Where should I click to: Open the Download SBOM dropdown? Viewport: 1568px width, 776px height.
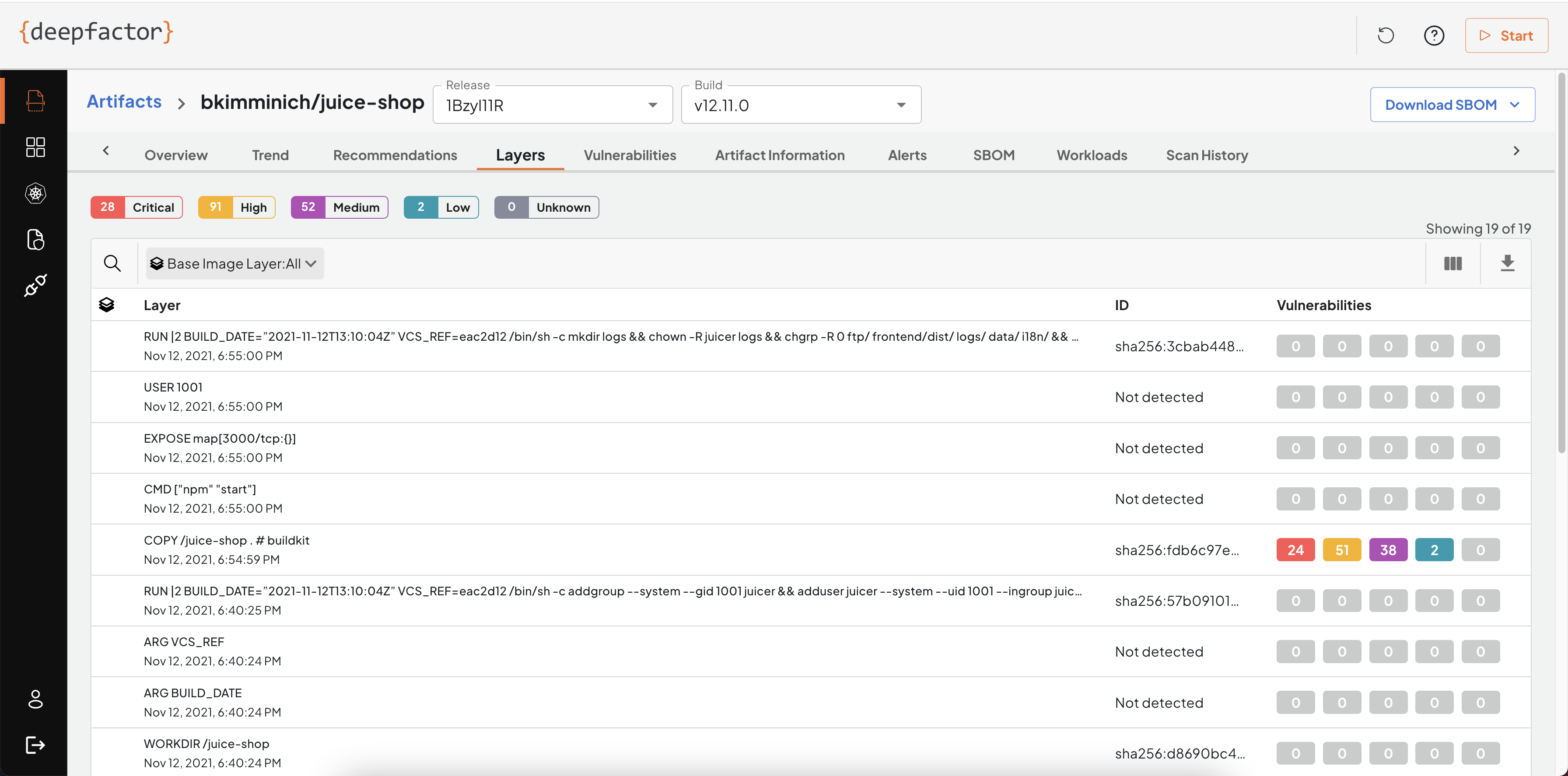pyautogui.click(x=1452, y=105)
